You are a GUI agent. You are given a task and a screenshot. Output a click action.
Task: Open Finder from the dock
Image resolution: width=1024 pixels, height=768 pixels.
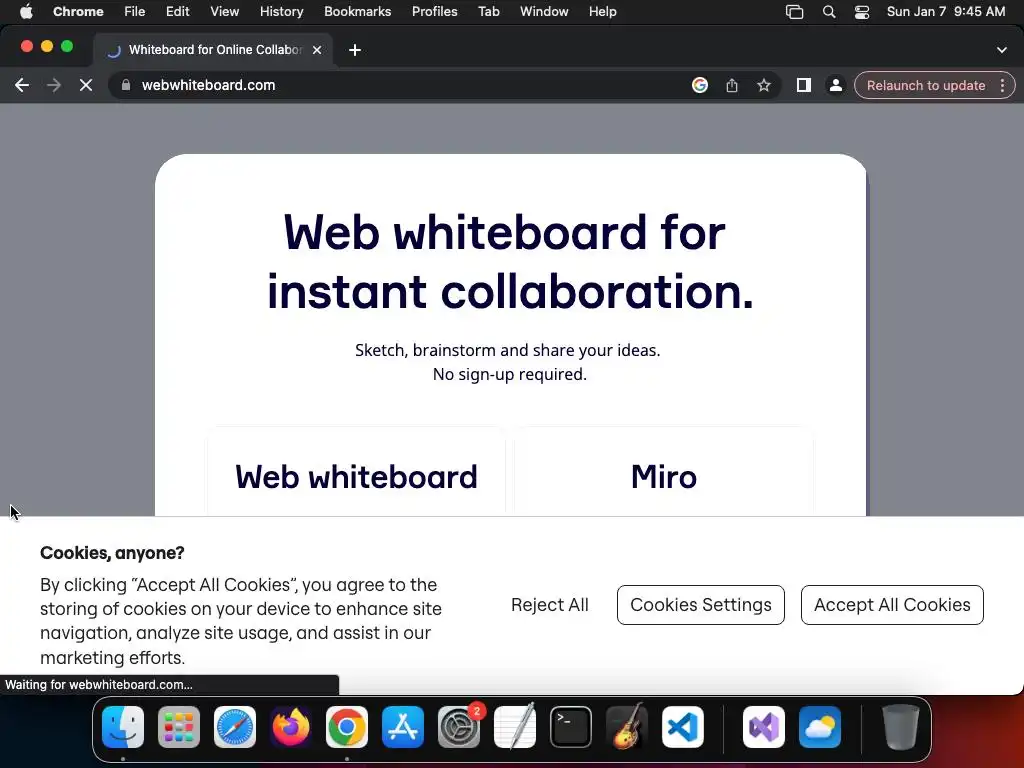123,727
